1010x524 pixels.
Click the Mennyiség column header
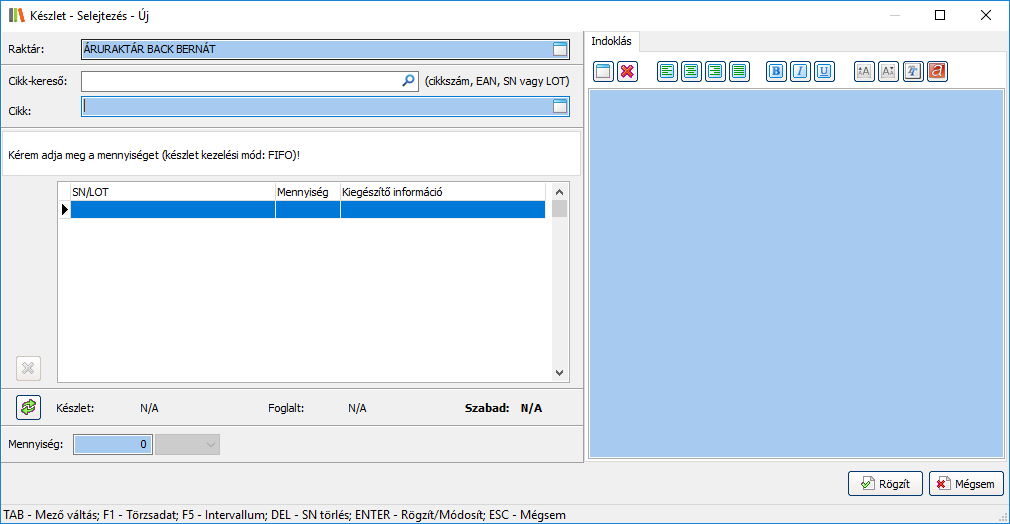307,192
